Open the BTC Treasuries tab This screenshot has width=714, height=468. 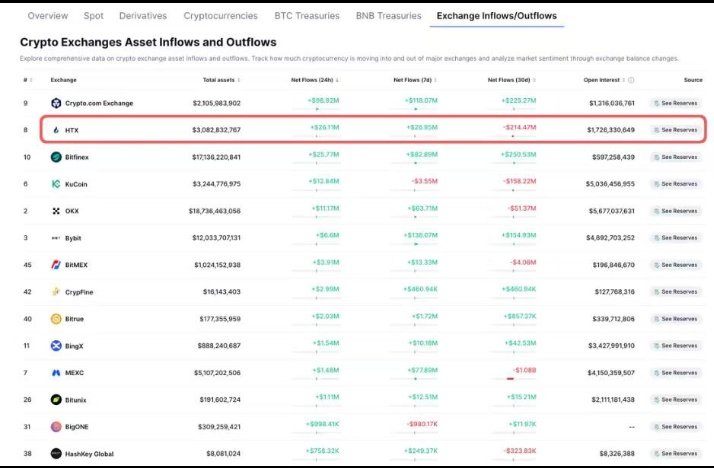click(x=307, y=16)
